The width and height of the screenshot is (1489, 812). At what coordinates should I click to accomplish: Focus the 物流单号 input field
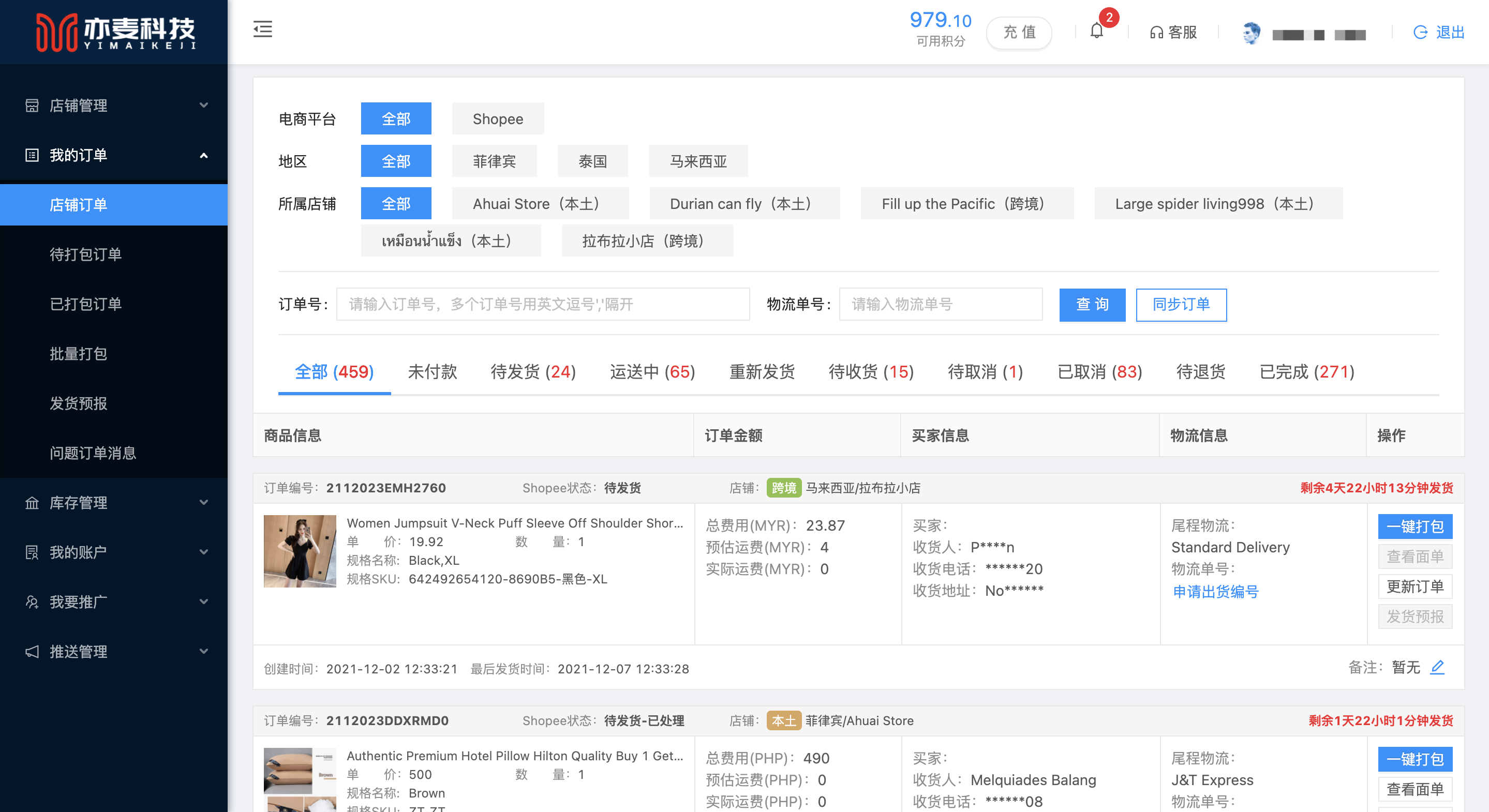click(x=941, y=305)
